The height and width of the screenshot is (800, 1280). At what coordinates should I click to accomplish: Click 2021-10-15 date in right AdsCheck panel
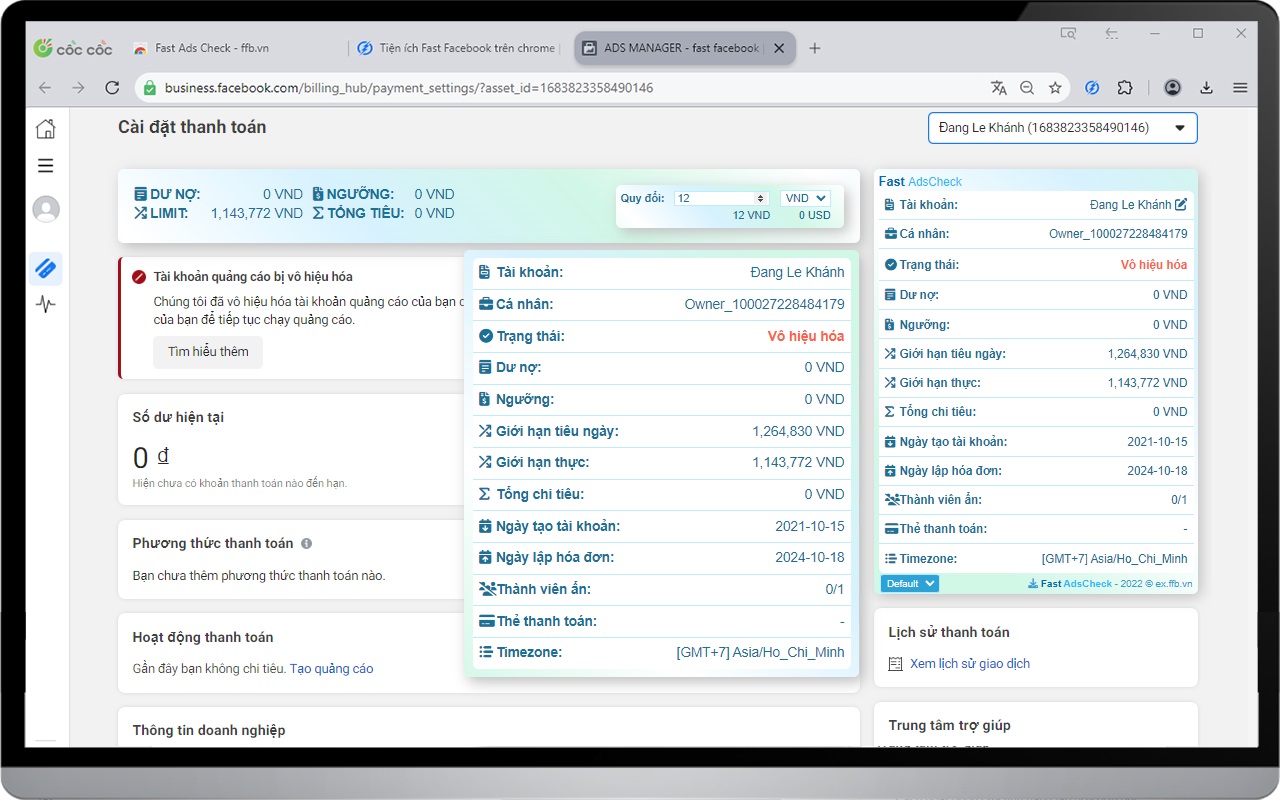click(1157, 442)
